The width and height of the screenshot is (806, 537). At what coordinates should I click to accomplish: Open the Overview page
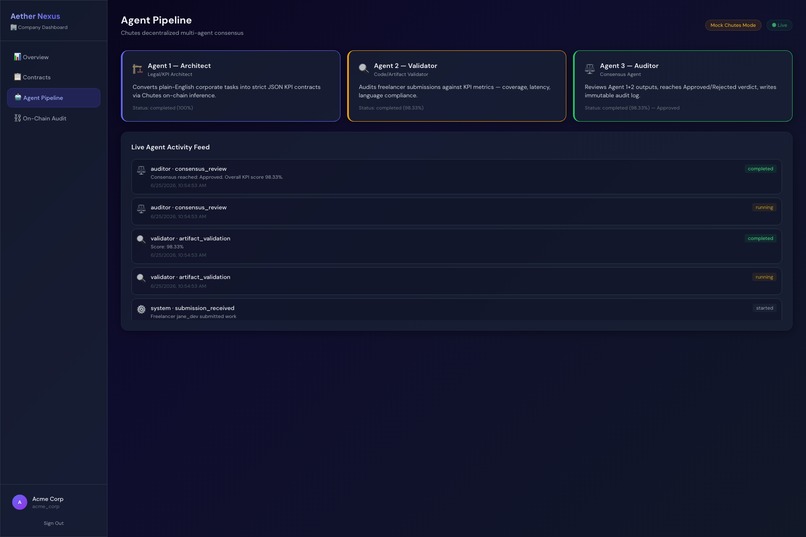[53, 57]
